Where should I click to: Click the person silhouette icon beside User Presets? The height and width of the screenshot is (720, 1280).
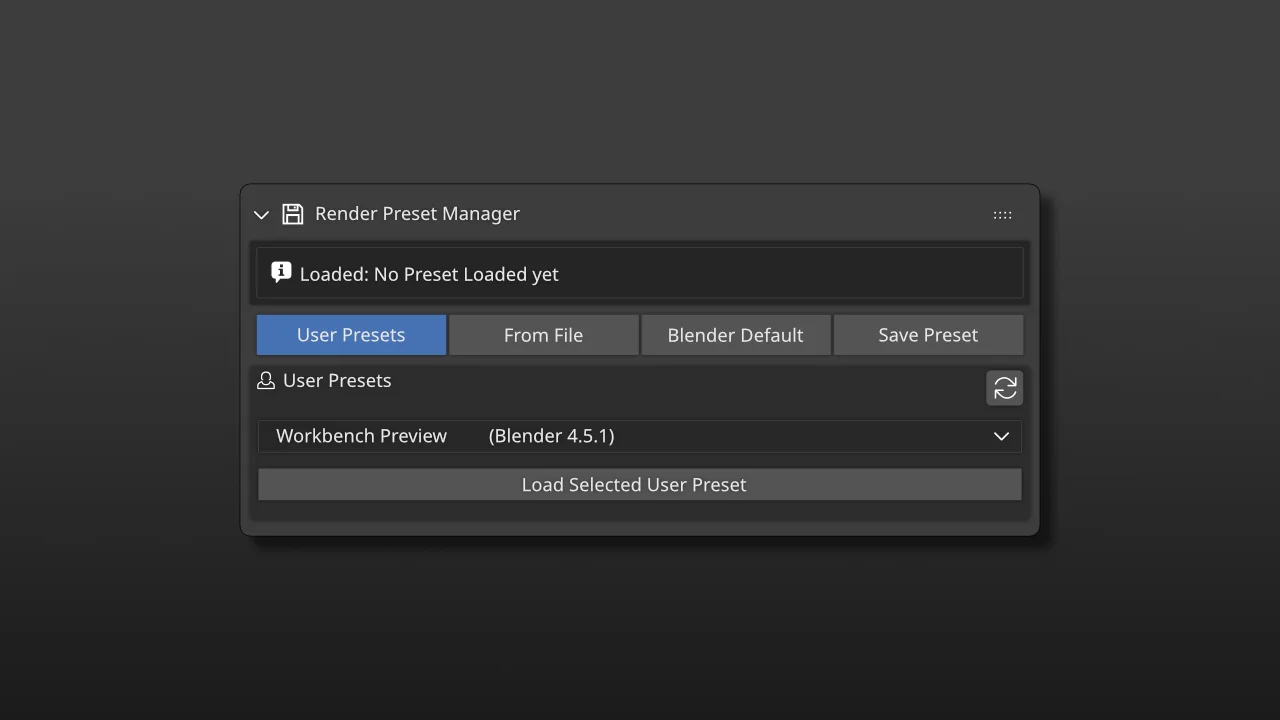(265, 380)
